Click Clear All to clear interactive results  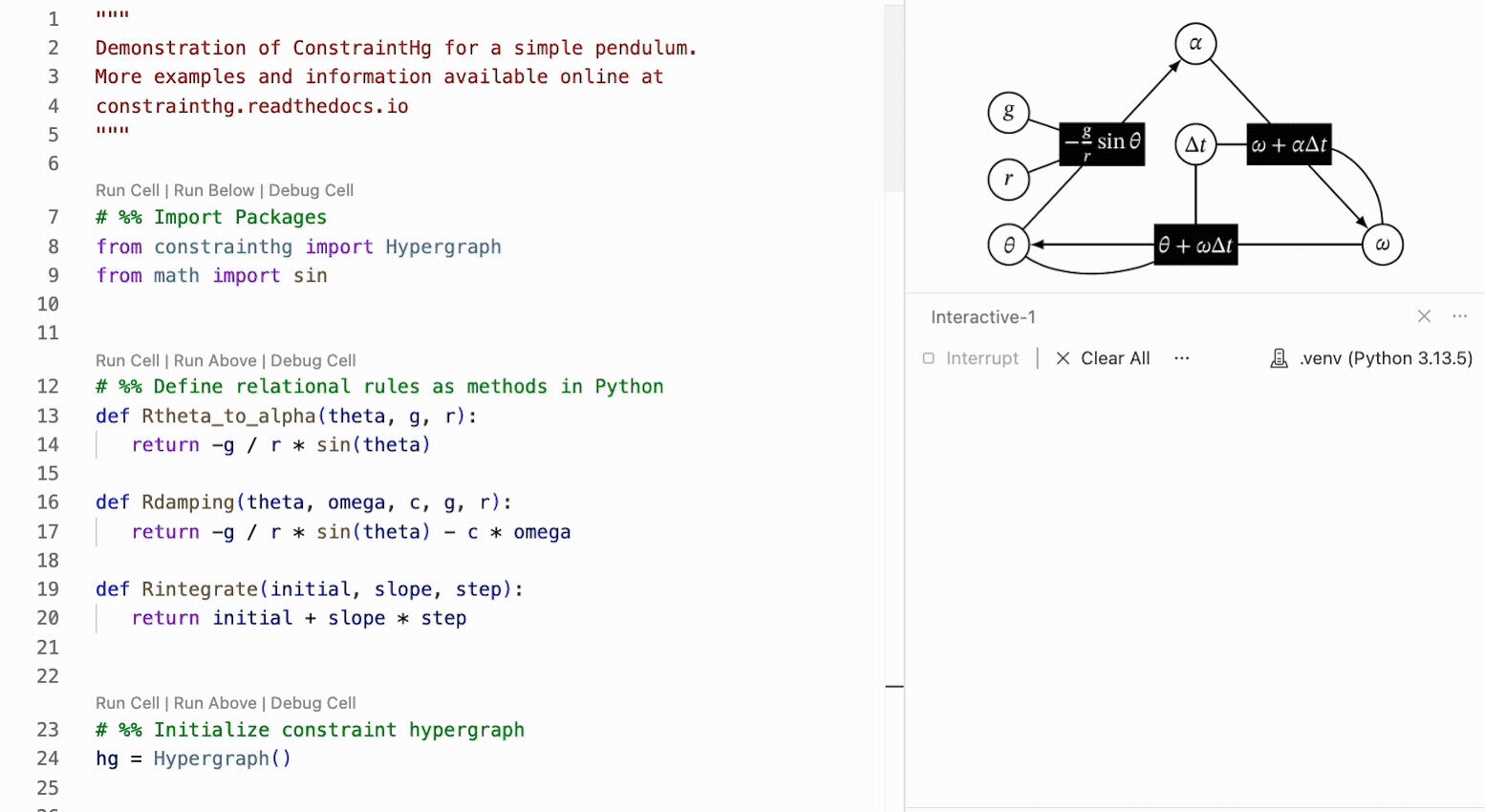pyautogui.click(x=1114, y=357)
